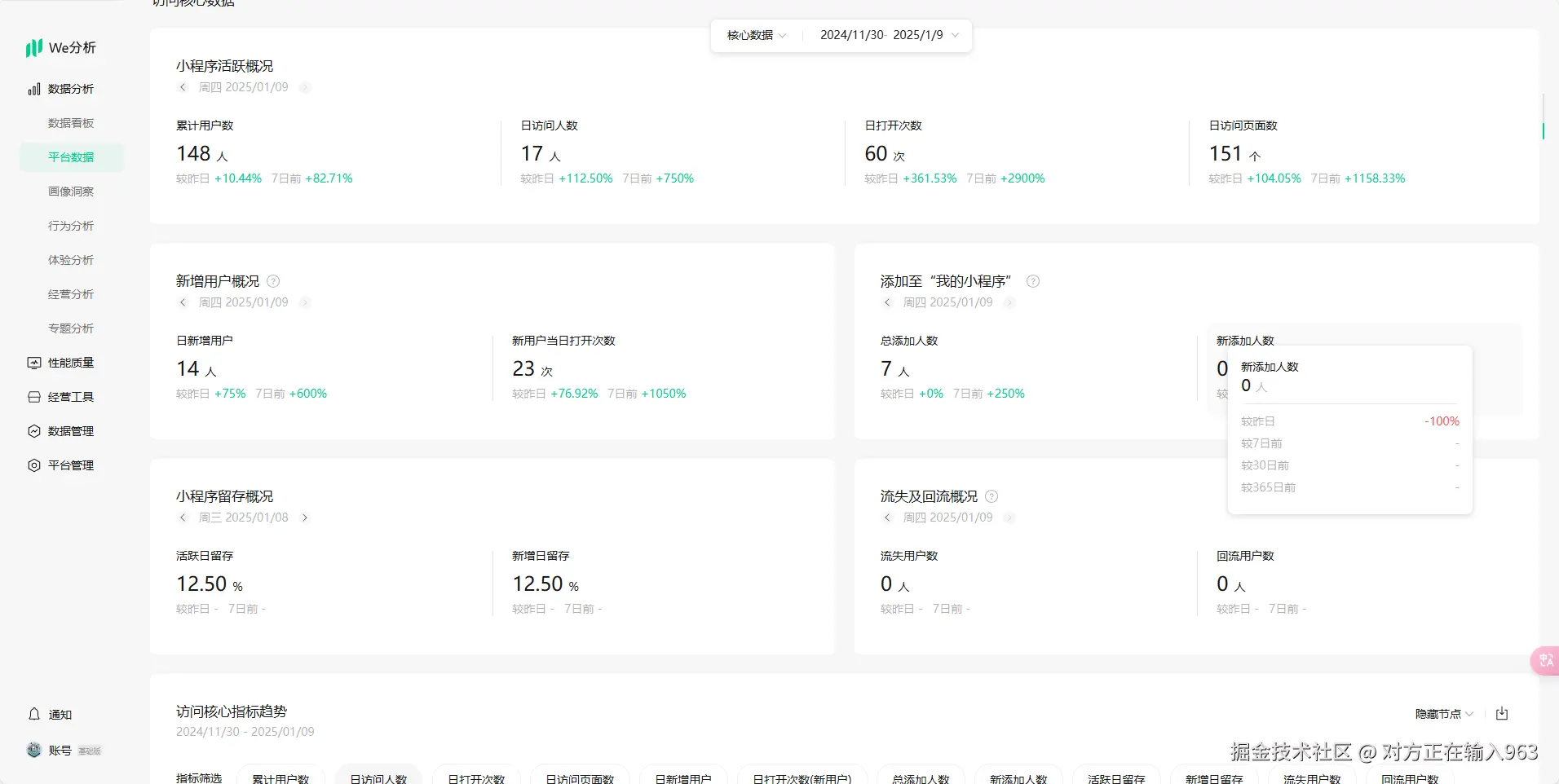Click the 经营工具 icon
The image size is (1559, 784).
pos(33,397)
